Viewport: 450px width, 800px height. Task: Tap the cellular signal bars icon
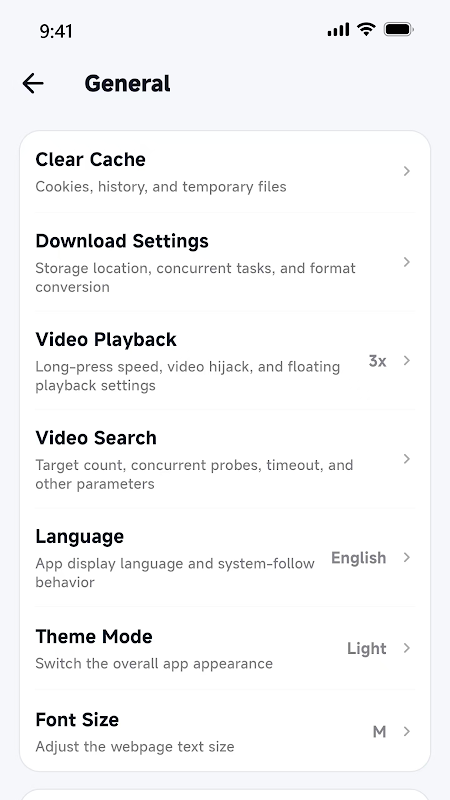(x=338, y=30)
